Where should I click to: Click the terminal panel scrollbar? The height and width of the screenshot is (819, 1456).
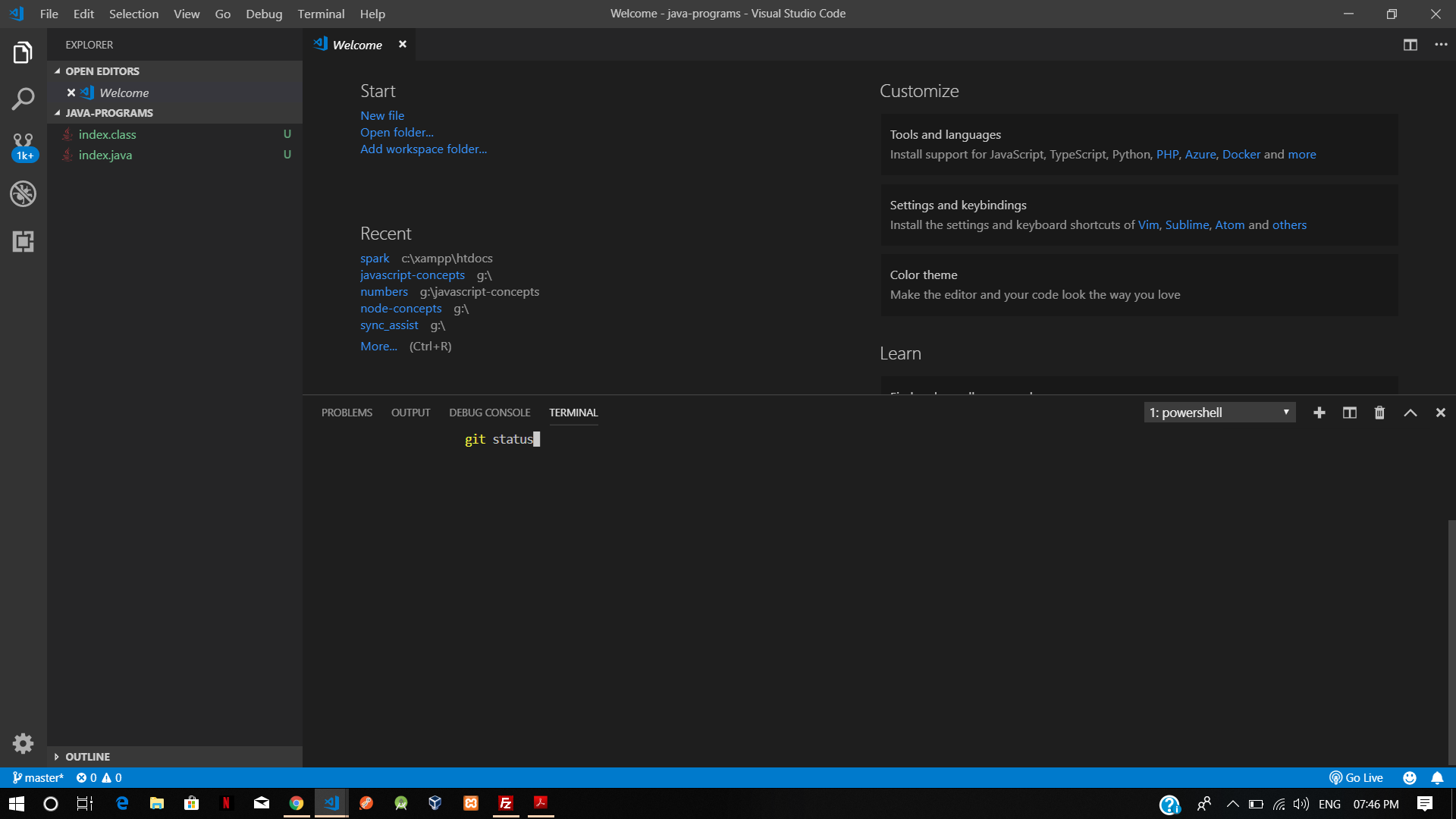pyautogui.click(x=1451, y=643)
